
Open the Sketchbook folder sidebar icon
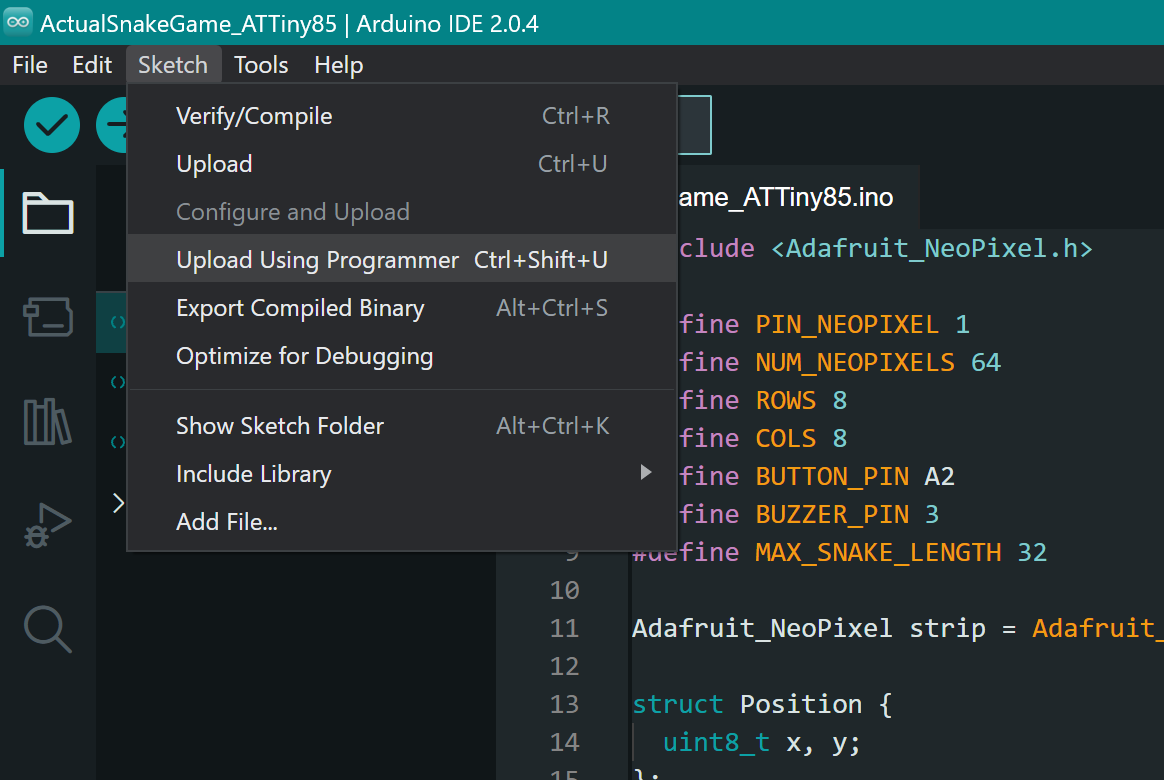[x=48, y=213]
